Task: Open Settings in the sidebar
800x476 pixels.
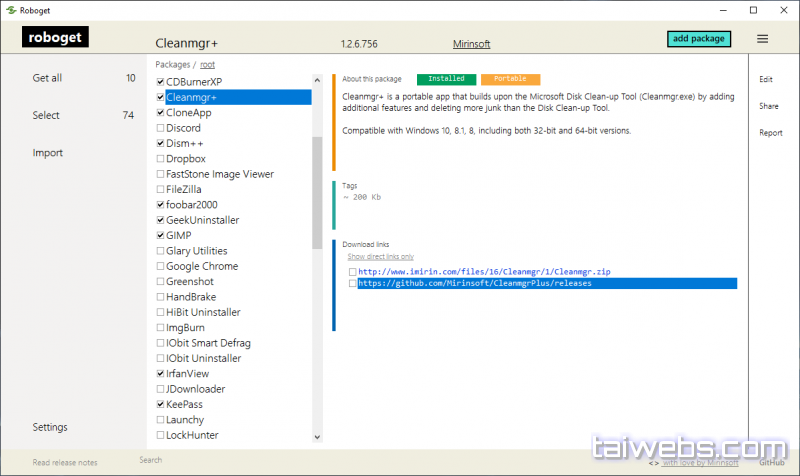Action: tap(50, 427)
